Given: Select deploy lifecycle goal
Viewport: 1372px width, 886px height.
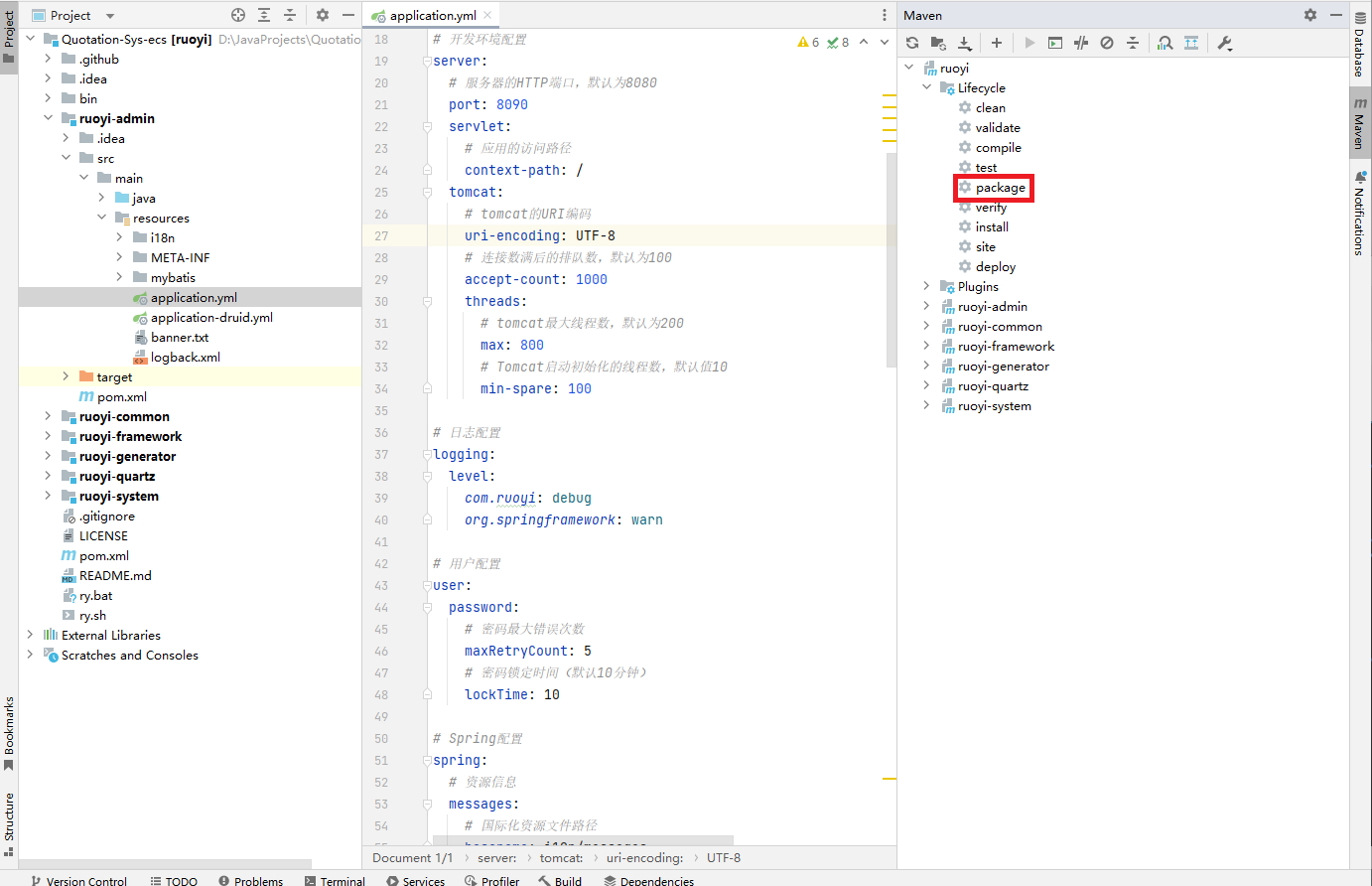Looking at the screenshot, I should click(x=995, y=266).
